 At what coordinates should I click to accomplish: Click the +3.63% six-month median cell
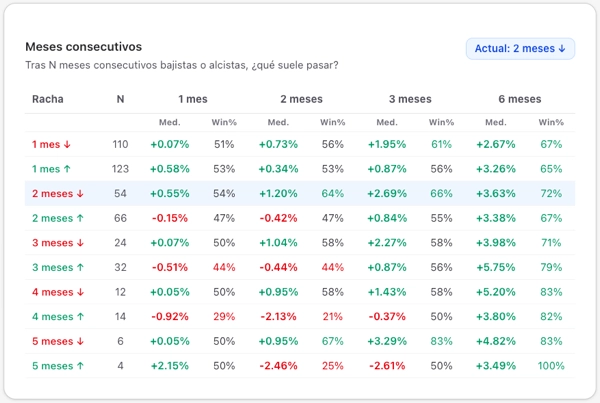point(496,193)
